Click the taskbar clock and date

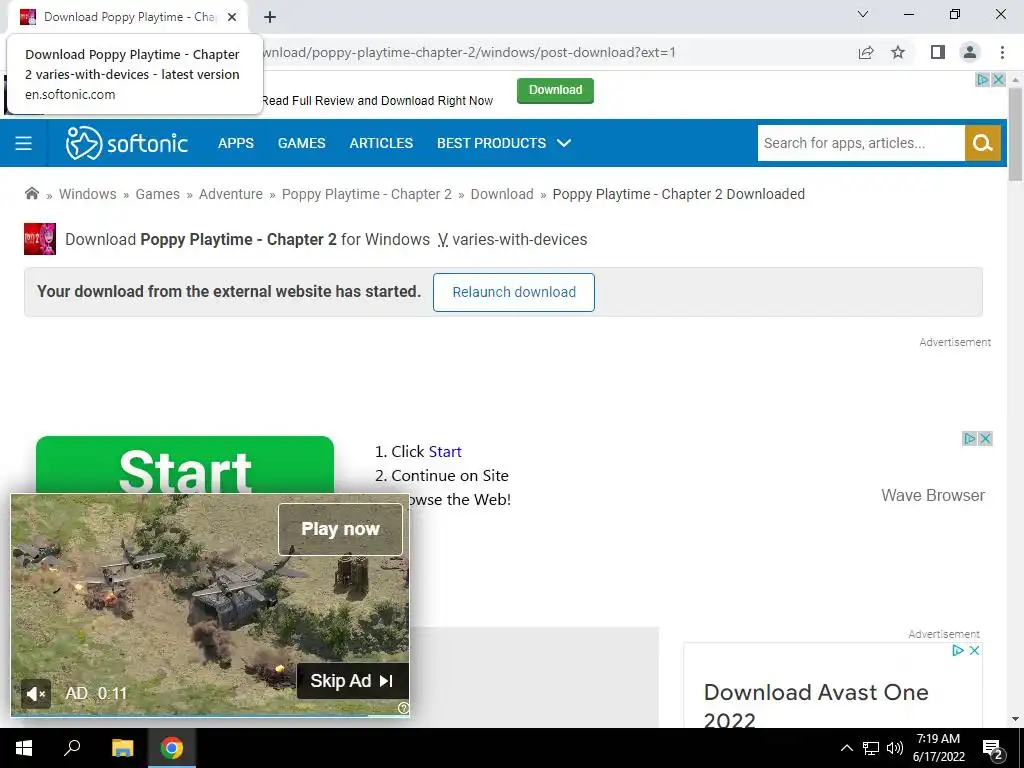tap(938, 748)
